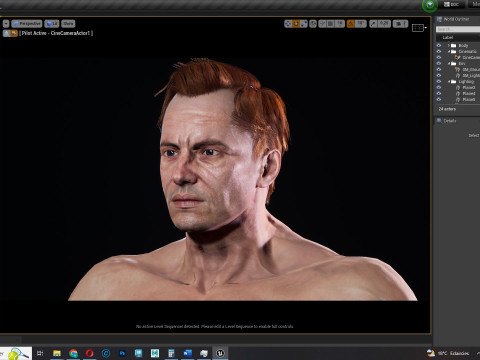Open the rotation snap angle dropdown
The image size is (480, 360).
click(x=360, y=24)
